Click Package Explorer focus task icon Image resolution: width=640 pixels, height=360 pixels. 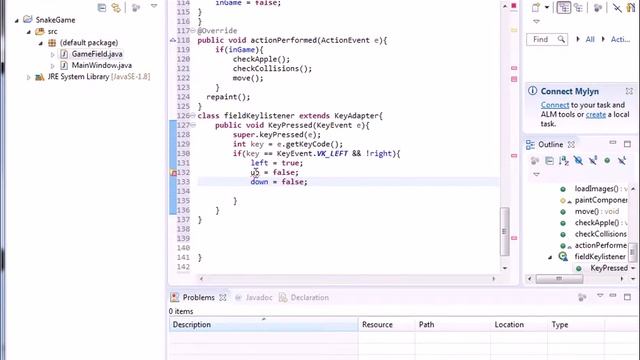[x=136, y=7]
